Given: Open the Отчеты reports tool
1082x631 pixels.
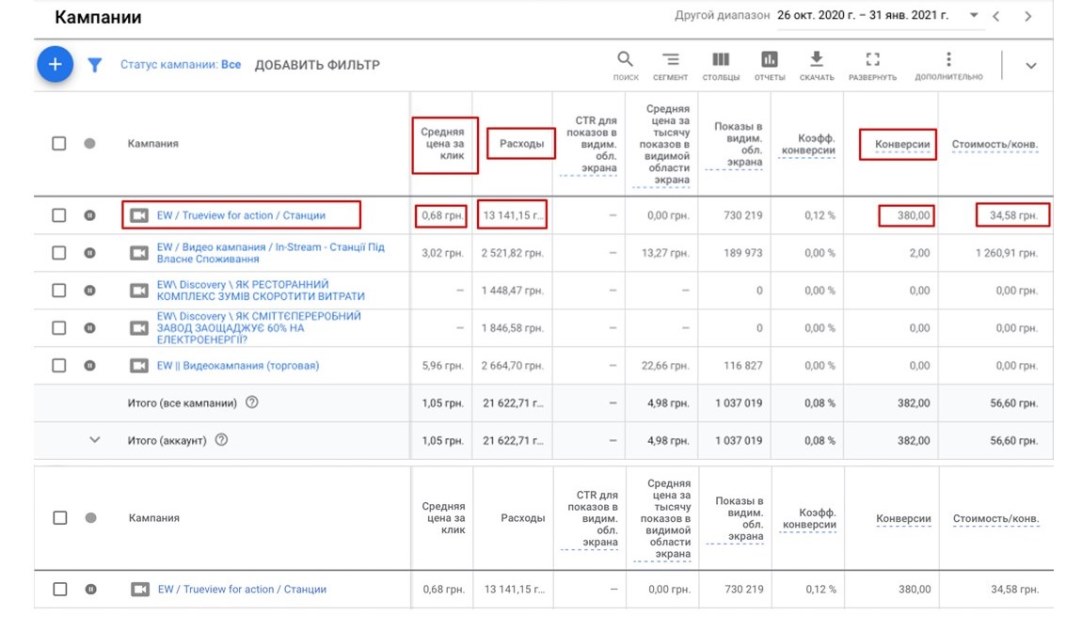Looking at the screenshot, I should (769, 66).
